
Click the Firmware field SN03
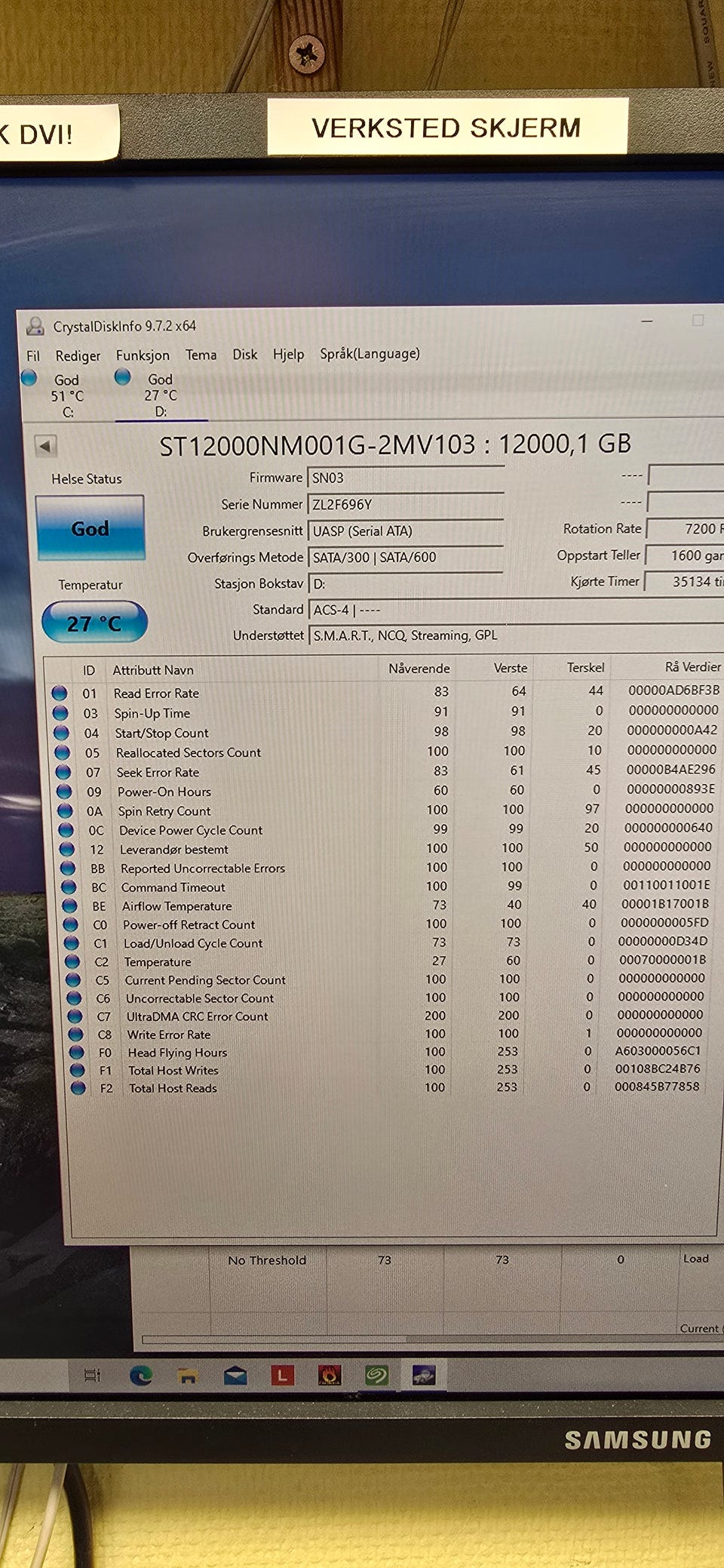pyautogui.click(x=406, y=478)
